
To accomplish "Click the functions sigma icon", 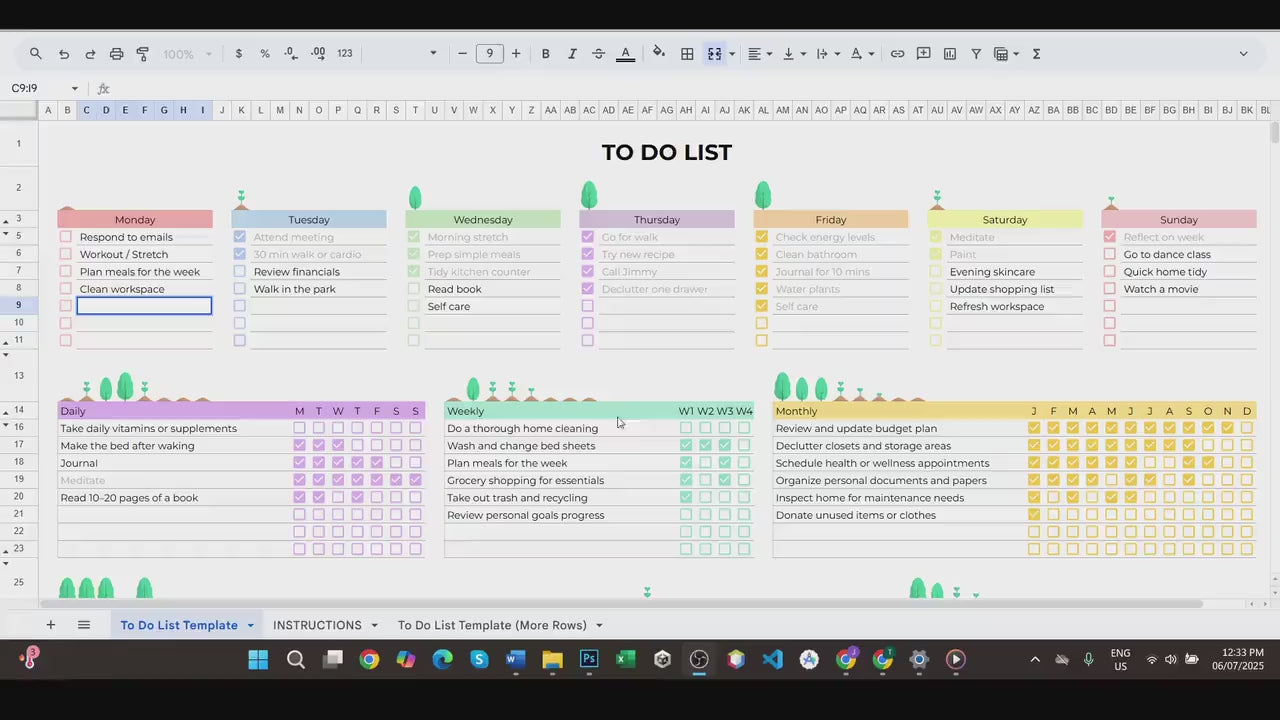I will click(x=1036, y=54).
